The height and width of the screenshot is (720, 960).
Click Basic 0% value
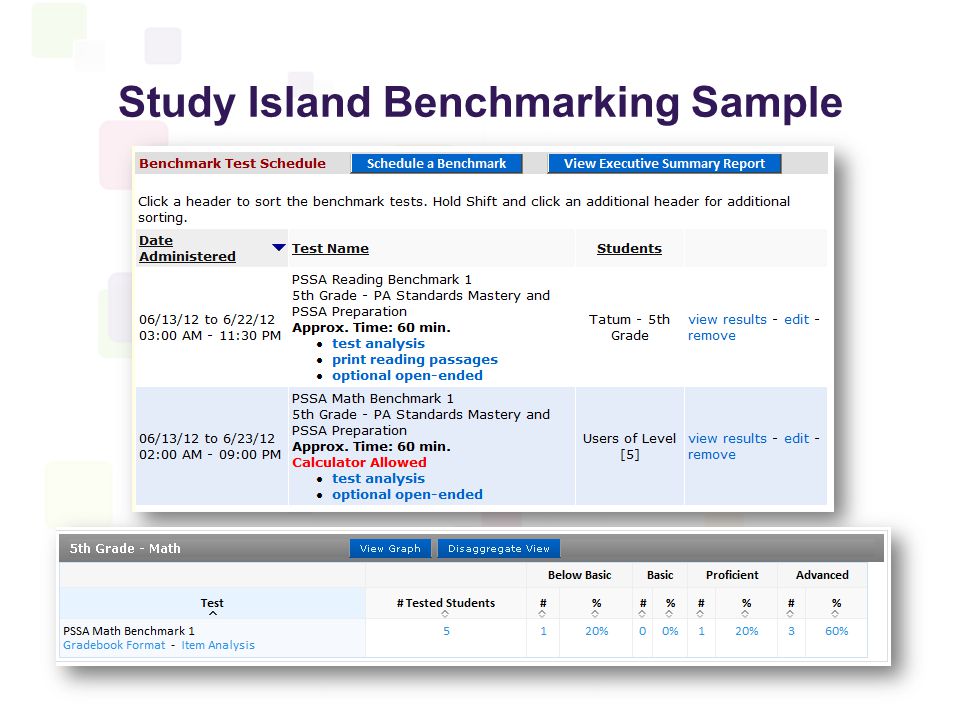pos(670,631)
